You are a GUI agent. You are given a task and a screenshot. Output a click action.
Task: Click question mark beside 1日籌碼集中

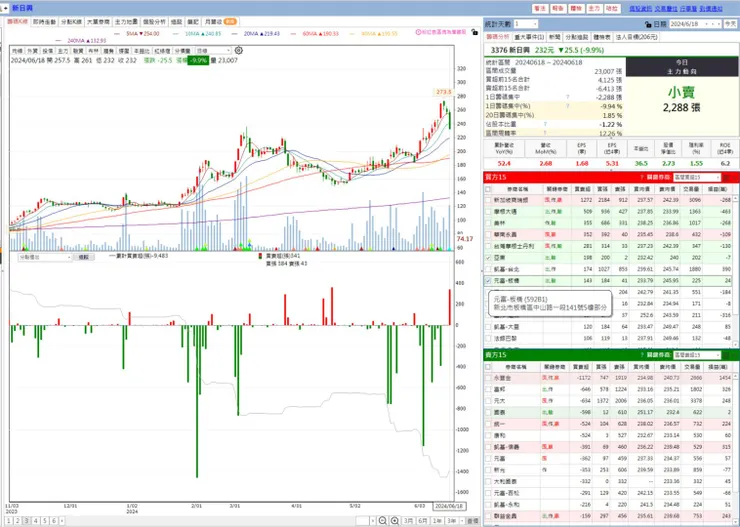(568, 97)
